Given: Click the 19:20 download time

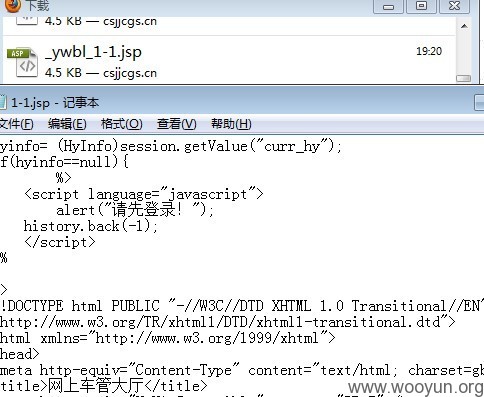Looking at the screenshot, I should point(429,51).
